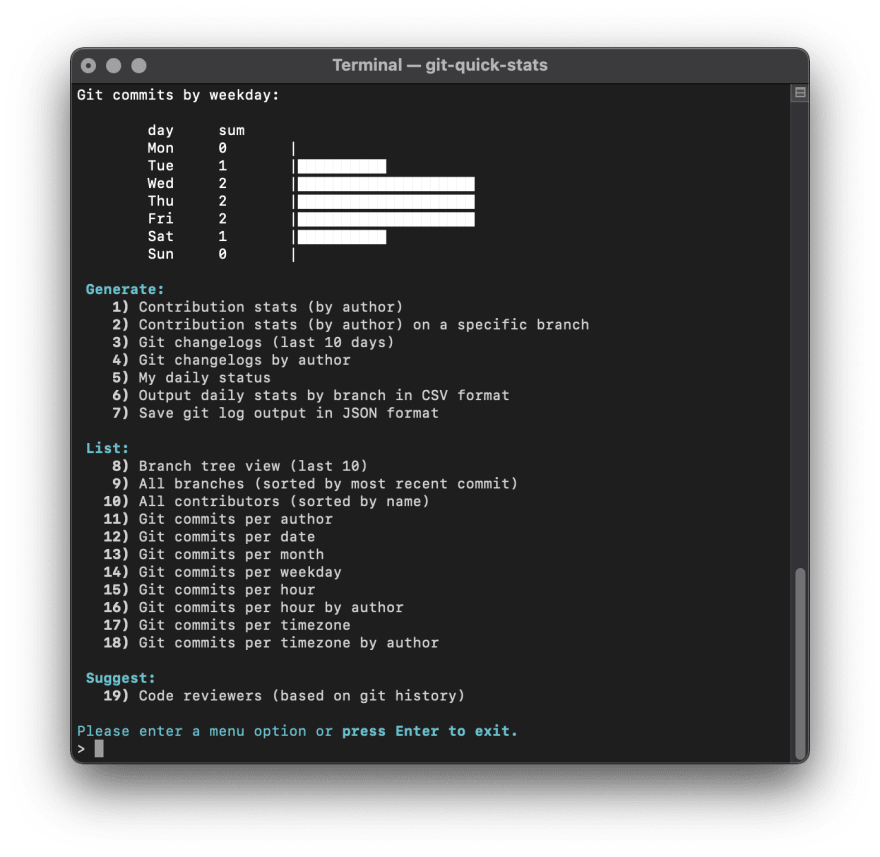Screen dimensions: 880x857
Task: Click the 'Suggest:' section heading
Action: 121,678
